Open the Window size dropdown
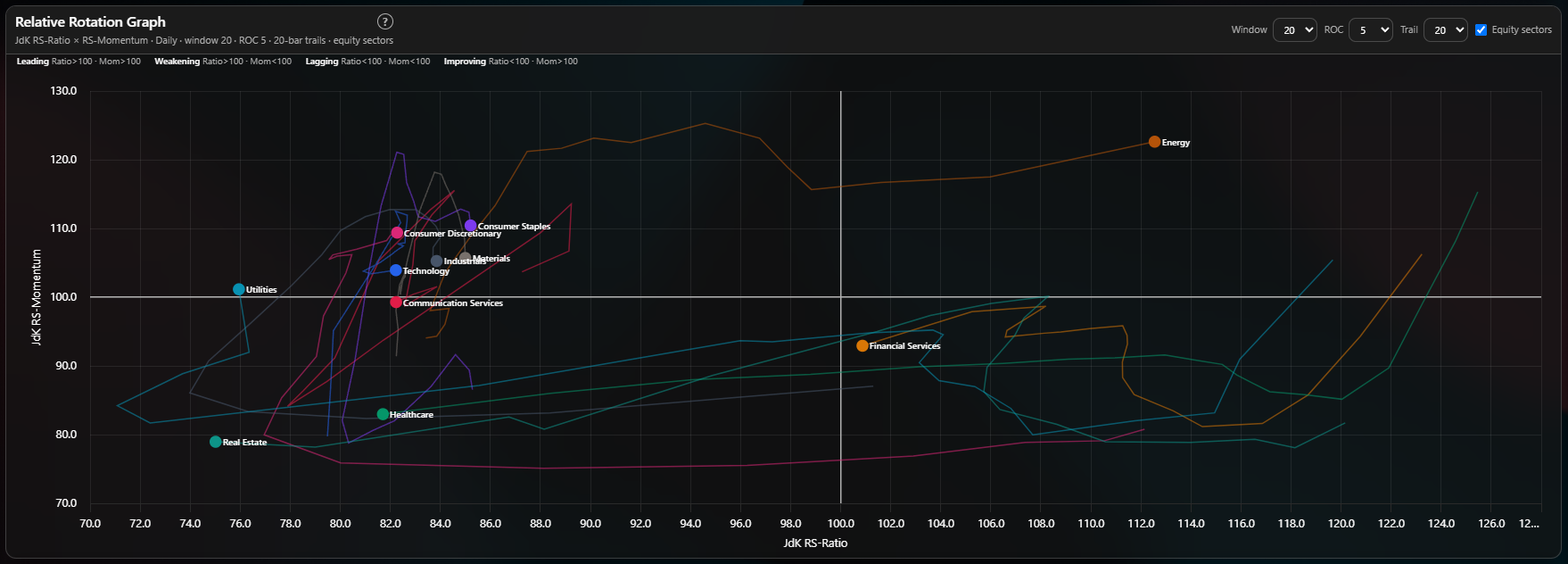The height and width of the screenshot is (564, 1568). click(x=1294, y=29)
